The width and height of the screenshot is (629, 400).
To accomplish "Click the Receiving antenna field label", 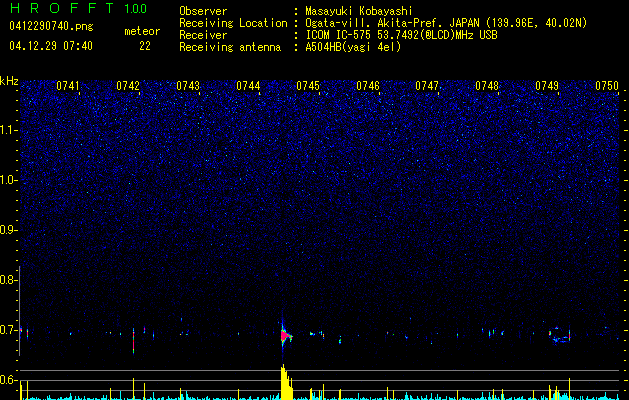I will coord(230,47).
